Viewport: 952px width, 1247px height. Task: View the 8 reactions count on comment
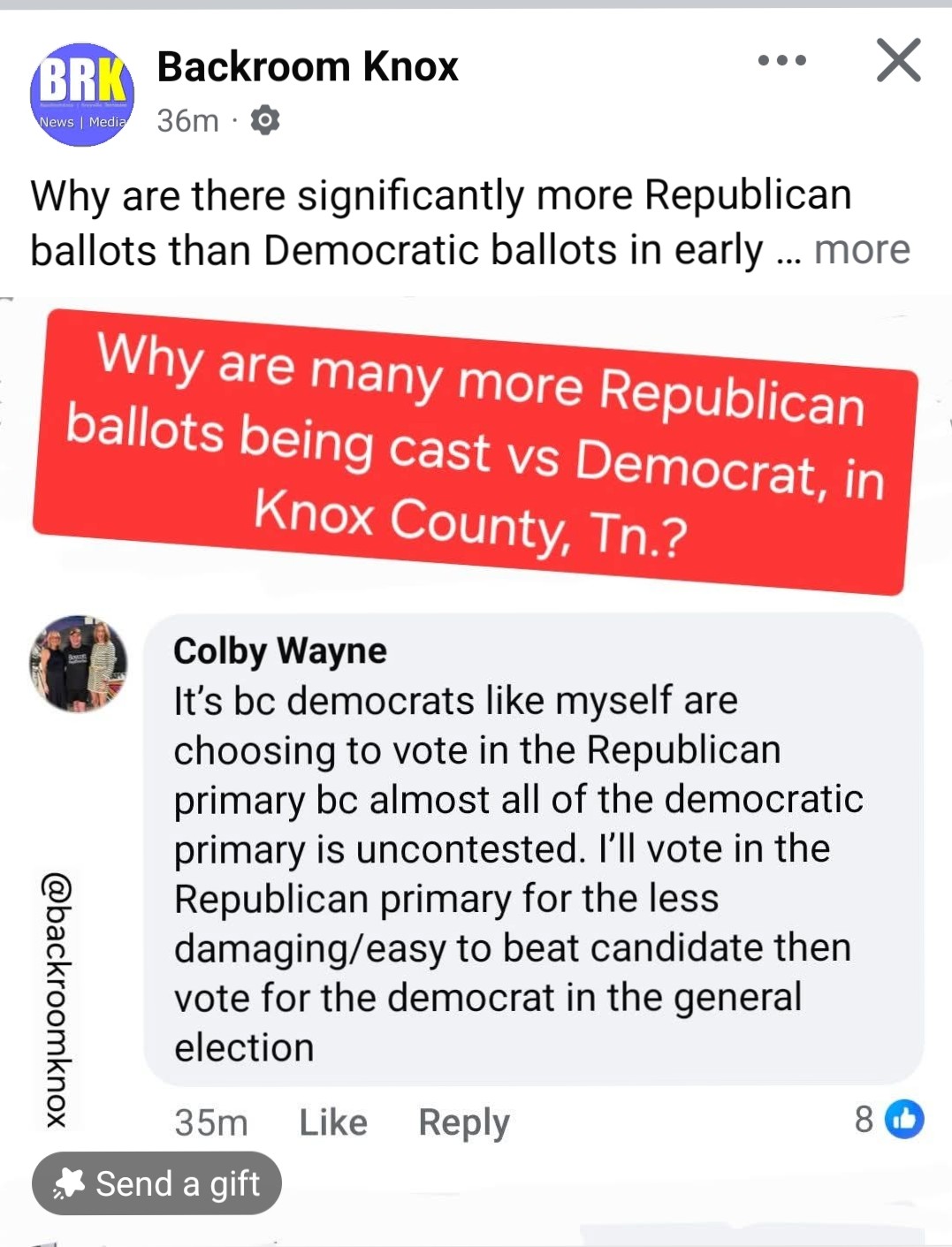864,1120
